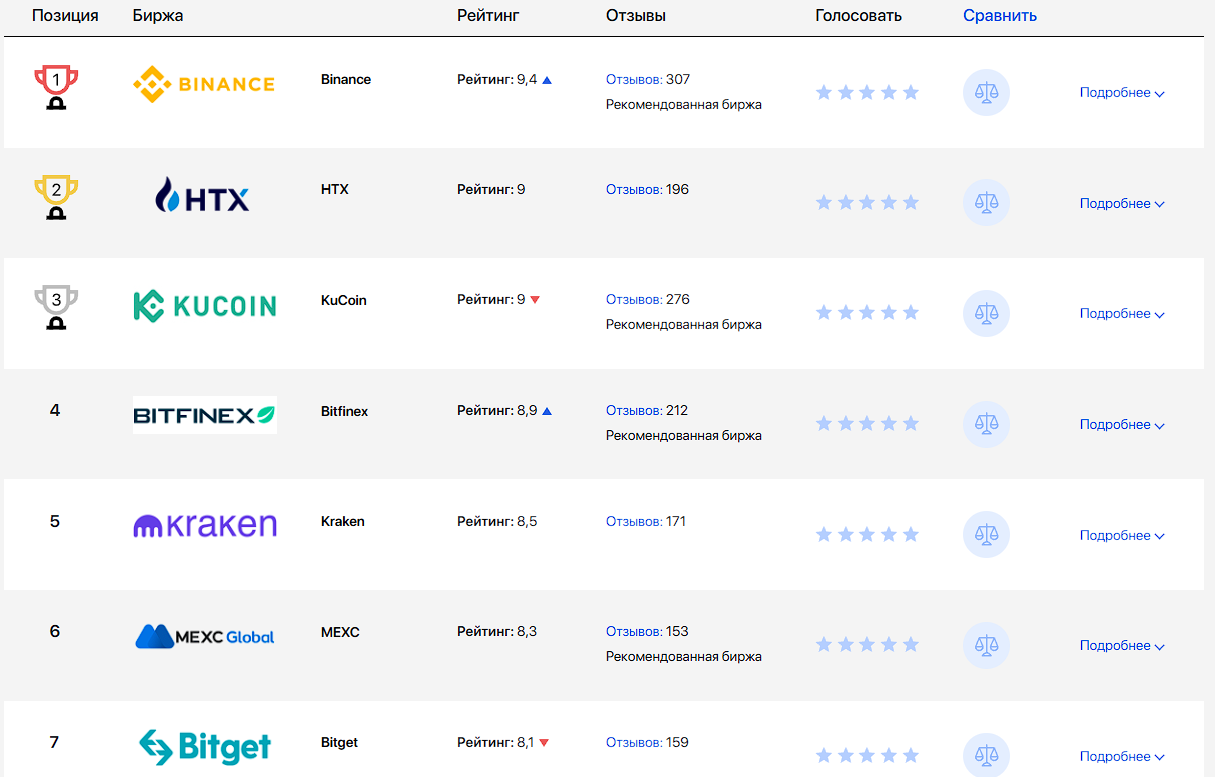1215x777 pixels.
Task: Expand Подробнее for Bitfinex
Action: click(1122, 424)
